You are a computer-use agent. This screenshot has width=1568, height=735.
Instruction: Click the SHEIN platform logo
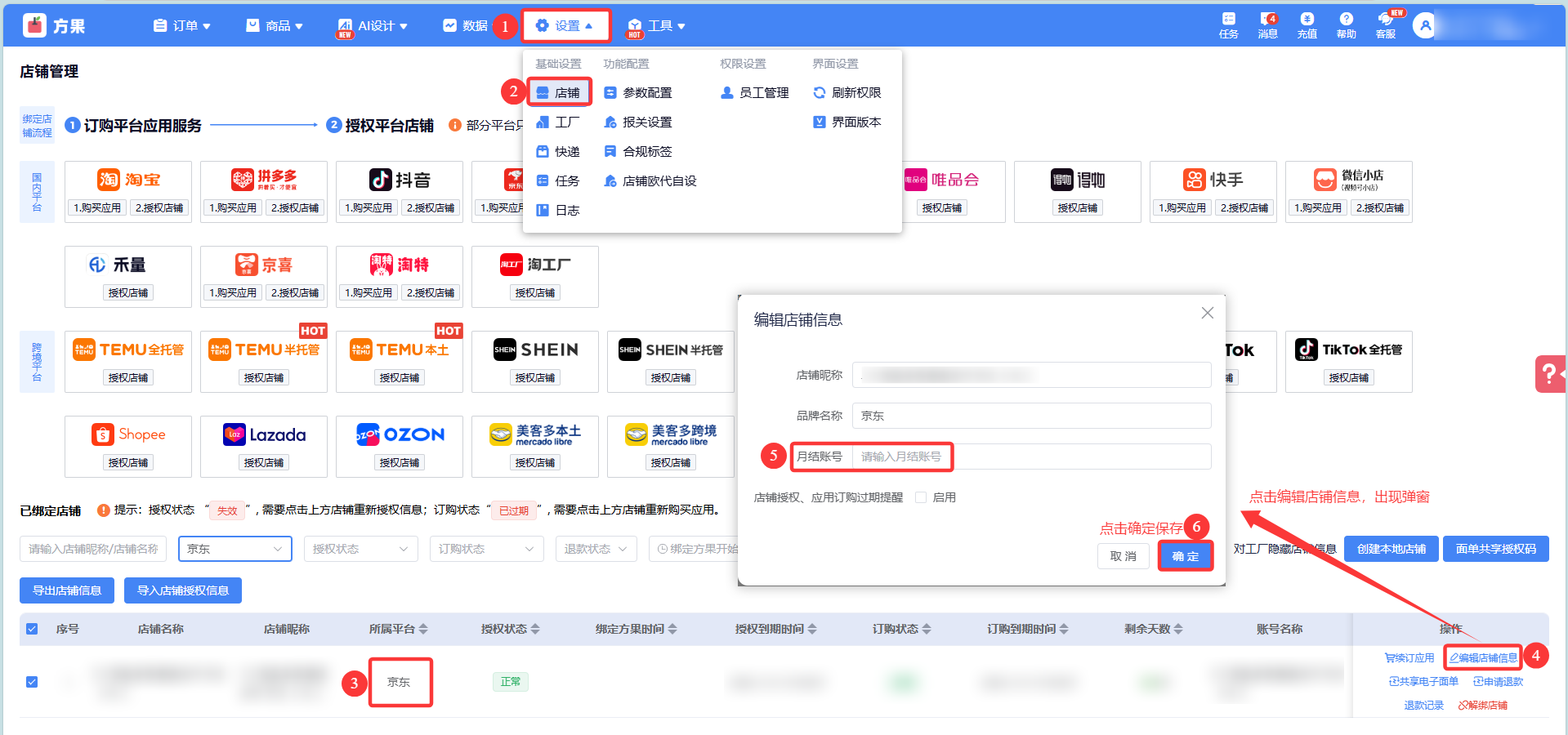point(535,350)
